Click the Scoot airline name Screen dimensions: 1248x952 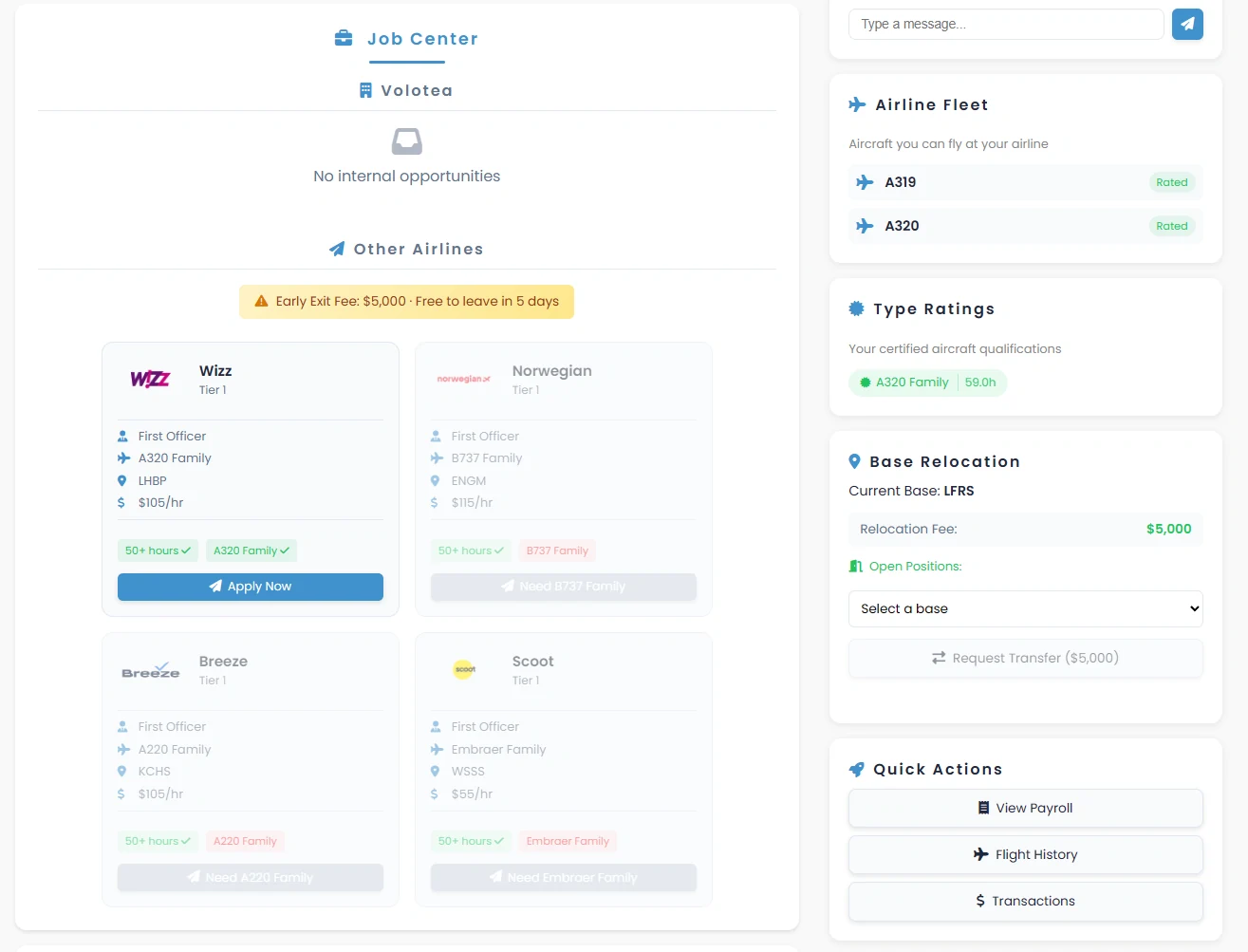(532, 662)
